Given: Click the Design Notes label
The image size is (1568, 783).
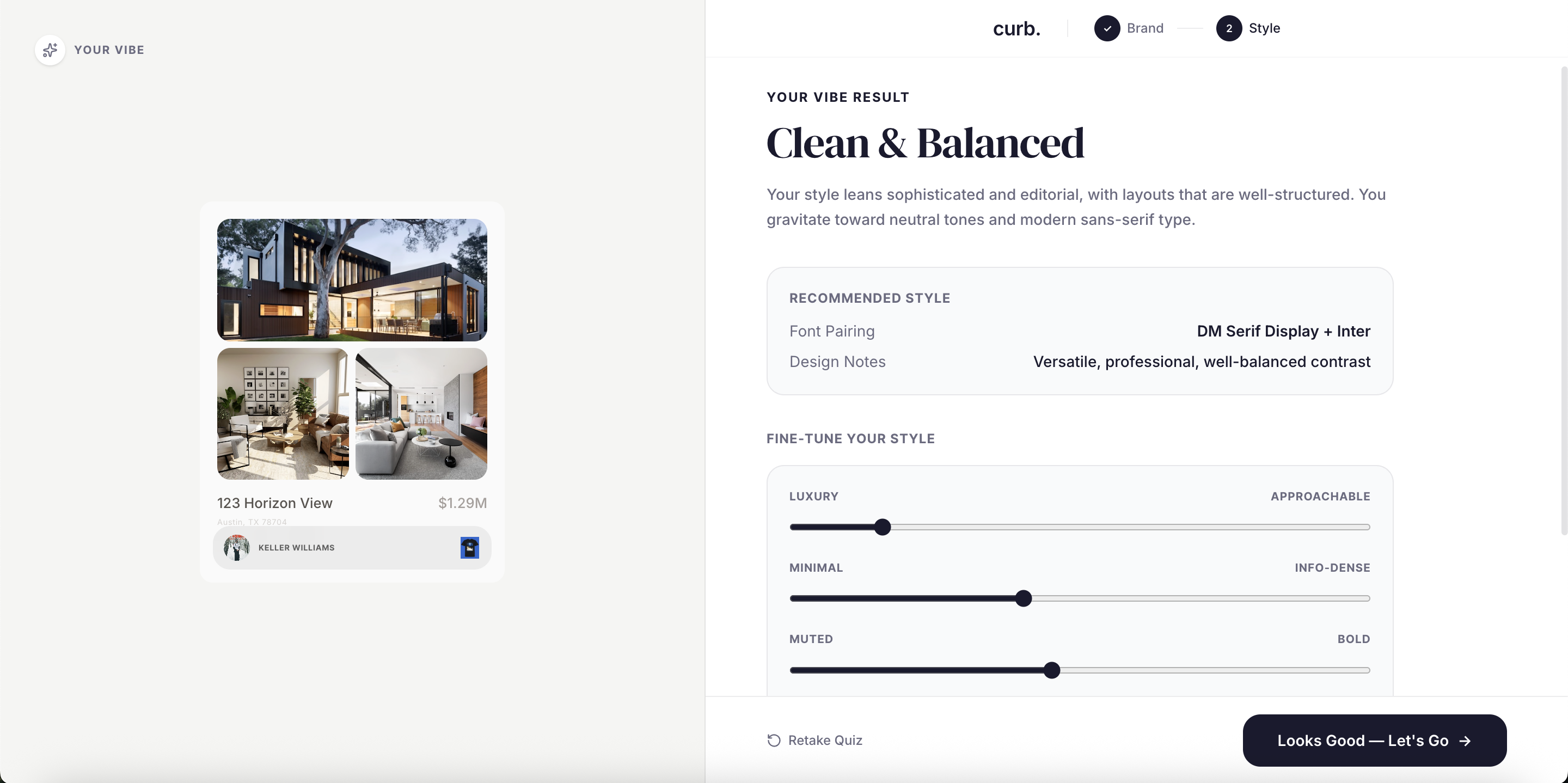Looking at the screenshot, I should 837,362.
